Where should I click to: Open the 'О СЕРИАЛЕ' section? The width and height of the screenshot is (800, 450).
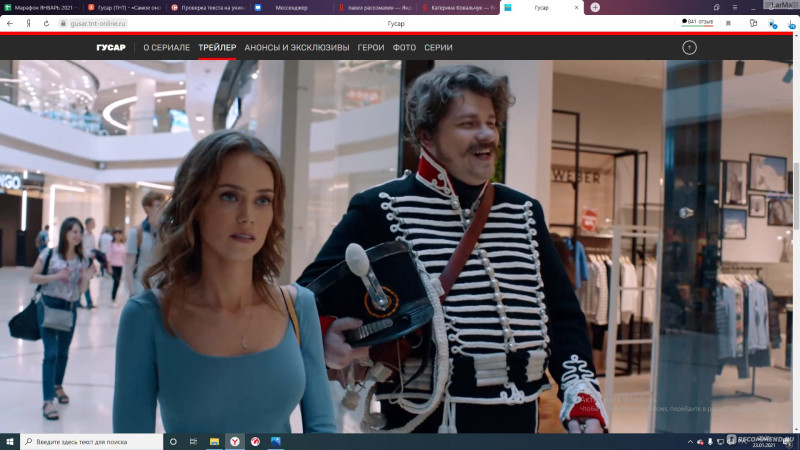point(166,47)
